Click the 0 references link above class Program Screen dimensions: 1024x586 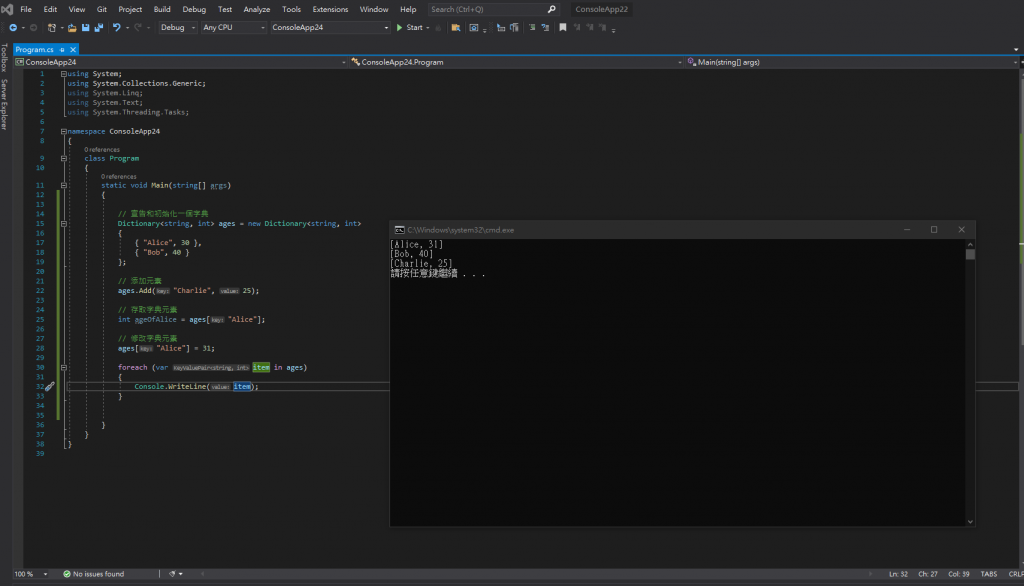[102, 150]
